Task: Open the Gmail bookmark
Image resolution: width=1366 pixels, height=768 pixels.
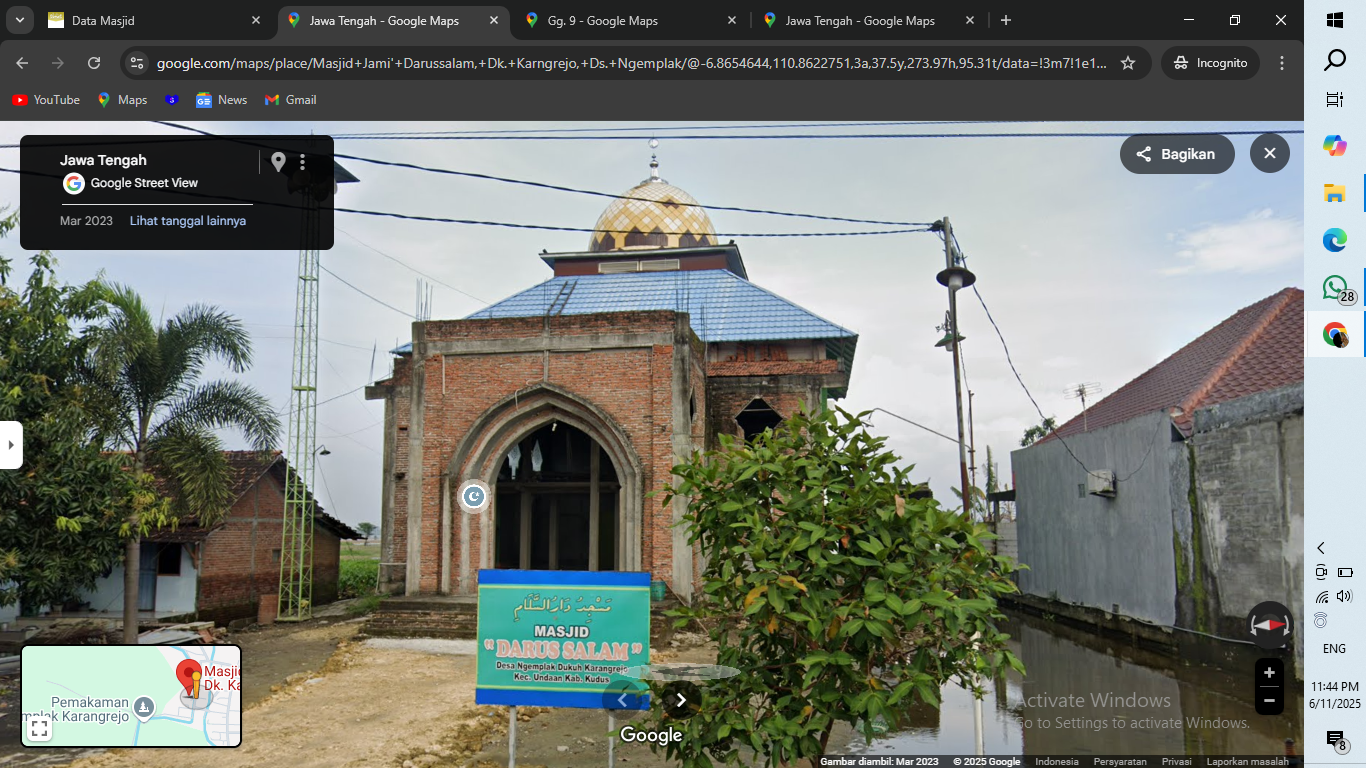Action: (290, 100)
